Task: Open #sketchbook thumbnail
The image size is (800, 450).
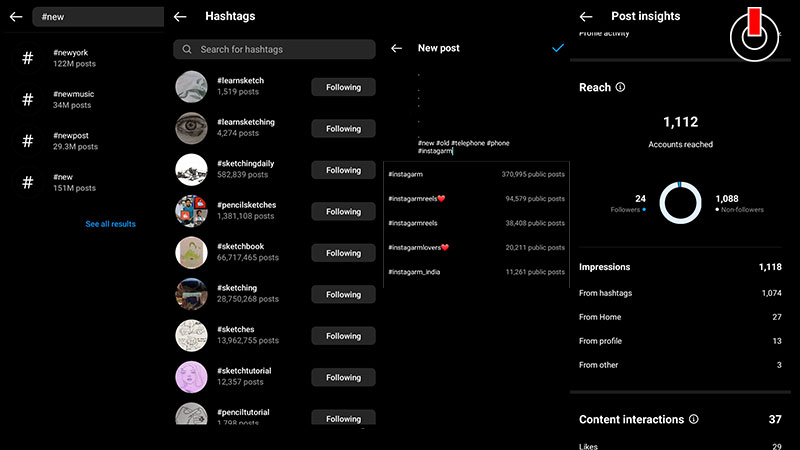Action: coord(191,253)
